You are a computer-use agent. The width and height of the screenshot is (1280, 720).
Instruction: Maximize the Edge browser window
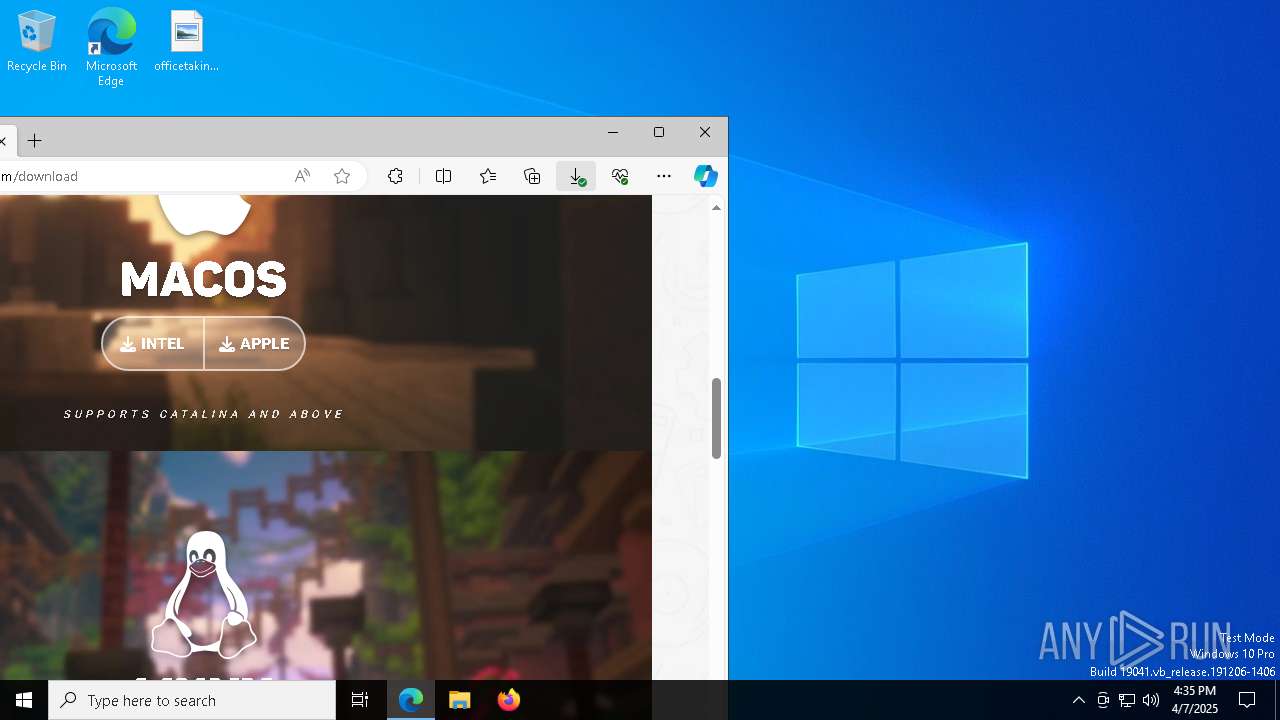click(659, 132)
